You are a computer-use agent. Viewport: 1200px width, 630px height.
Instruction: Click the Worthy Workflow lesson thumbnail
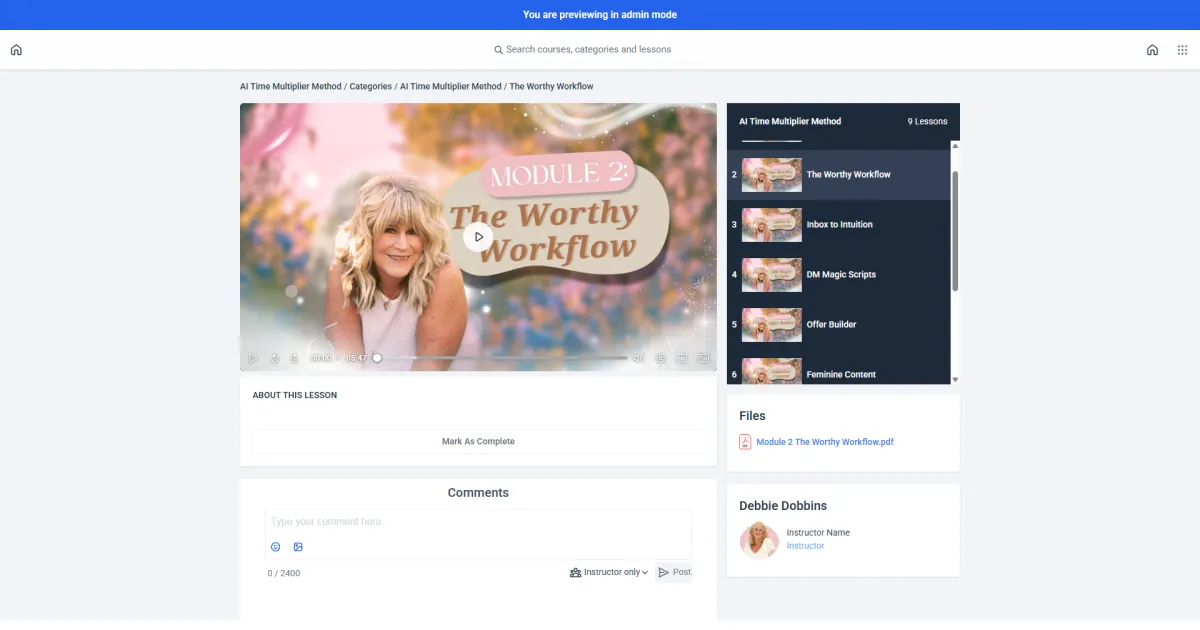point(771,175)
